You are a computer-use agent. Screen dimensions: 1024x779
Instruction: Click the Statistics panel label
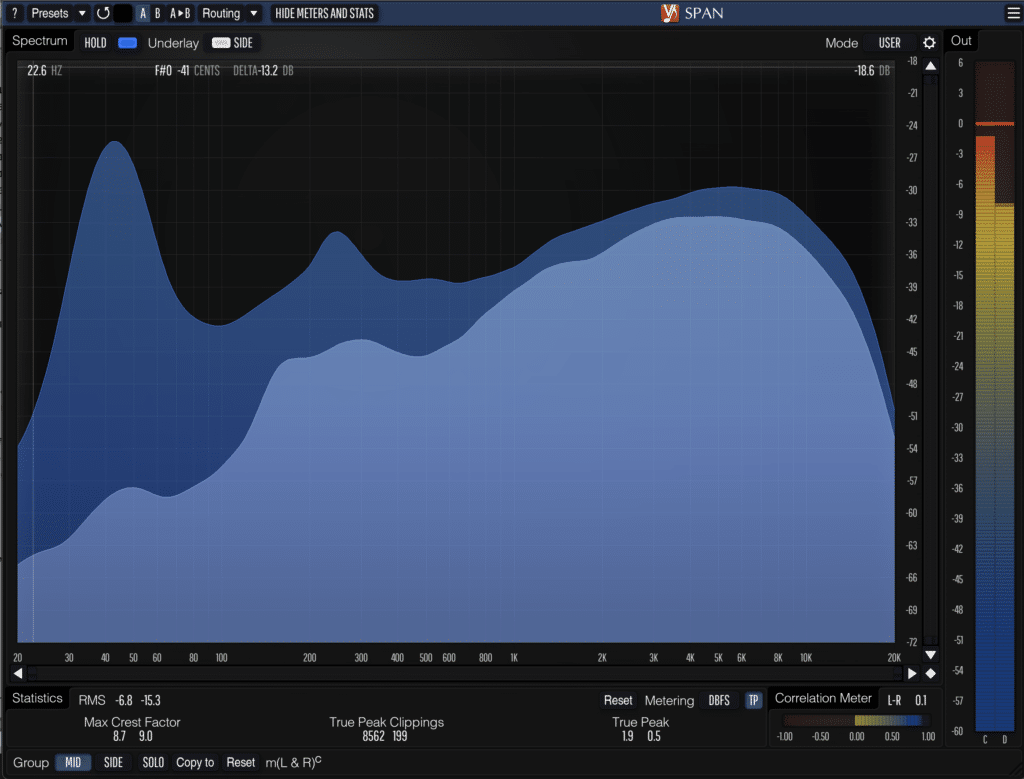(37, 698)
